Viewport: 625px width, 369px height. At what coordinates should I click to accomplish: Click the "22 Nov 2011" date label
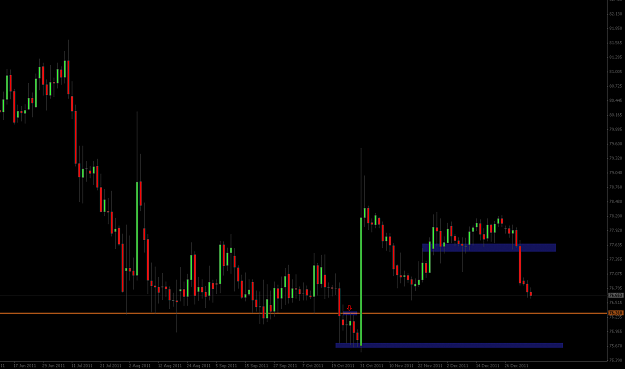[x=430, y=365]
